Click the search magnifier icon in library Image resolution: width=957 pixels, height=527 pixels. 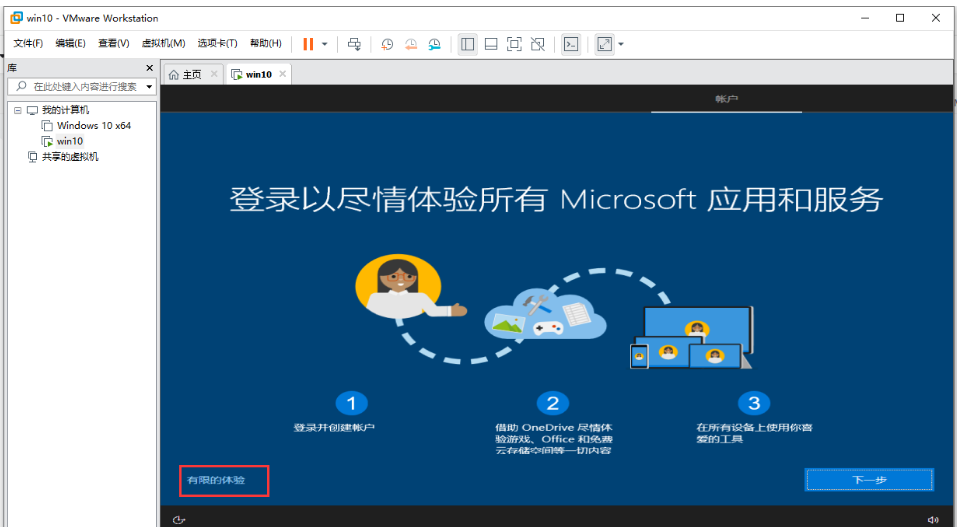(21, 86)
